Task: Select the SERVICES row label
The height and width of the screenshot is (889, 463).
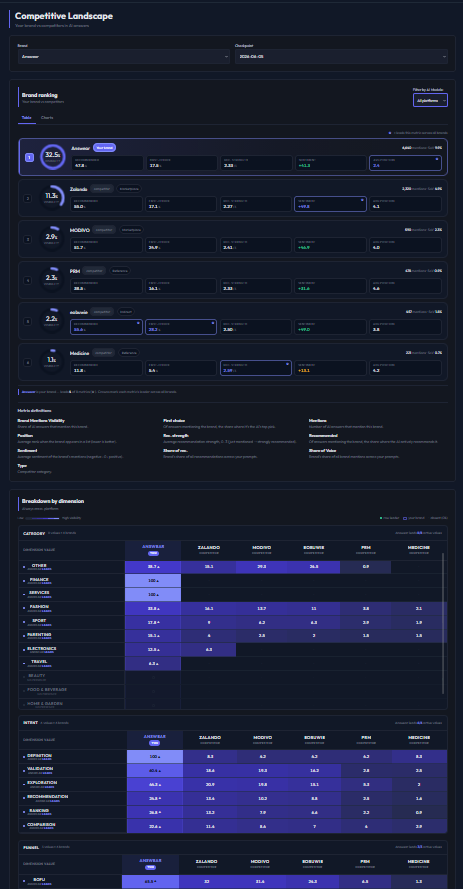Action: (40, 592)
